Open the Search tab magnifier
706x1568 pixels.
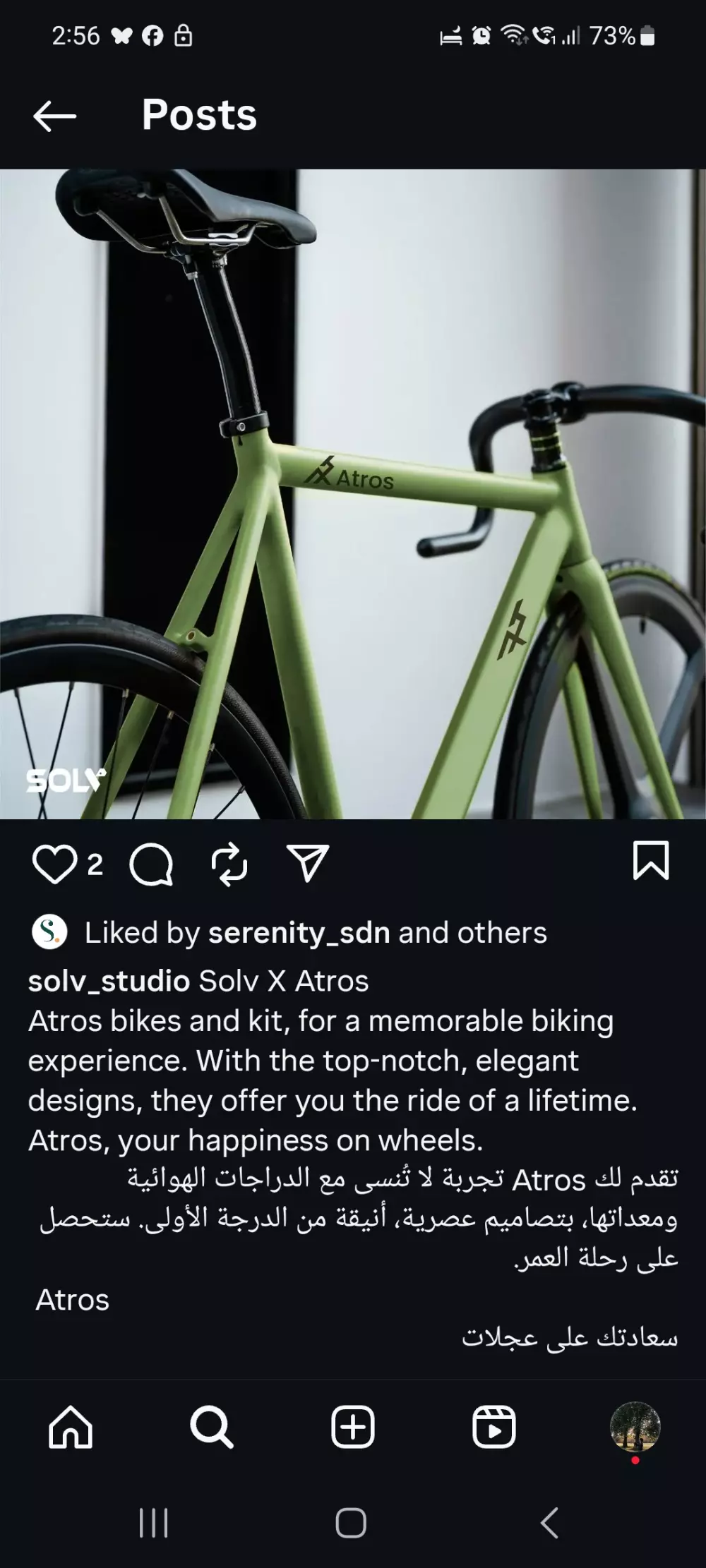click(x=212, y=1427)
